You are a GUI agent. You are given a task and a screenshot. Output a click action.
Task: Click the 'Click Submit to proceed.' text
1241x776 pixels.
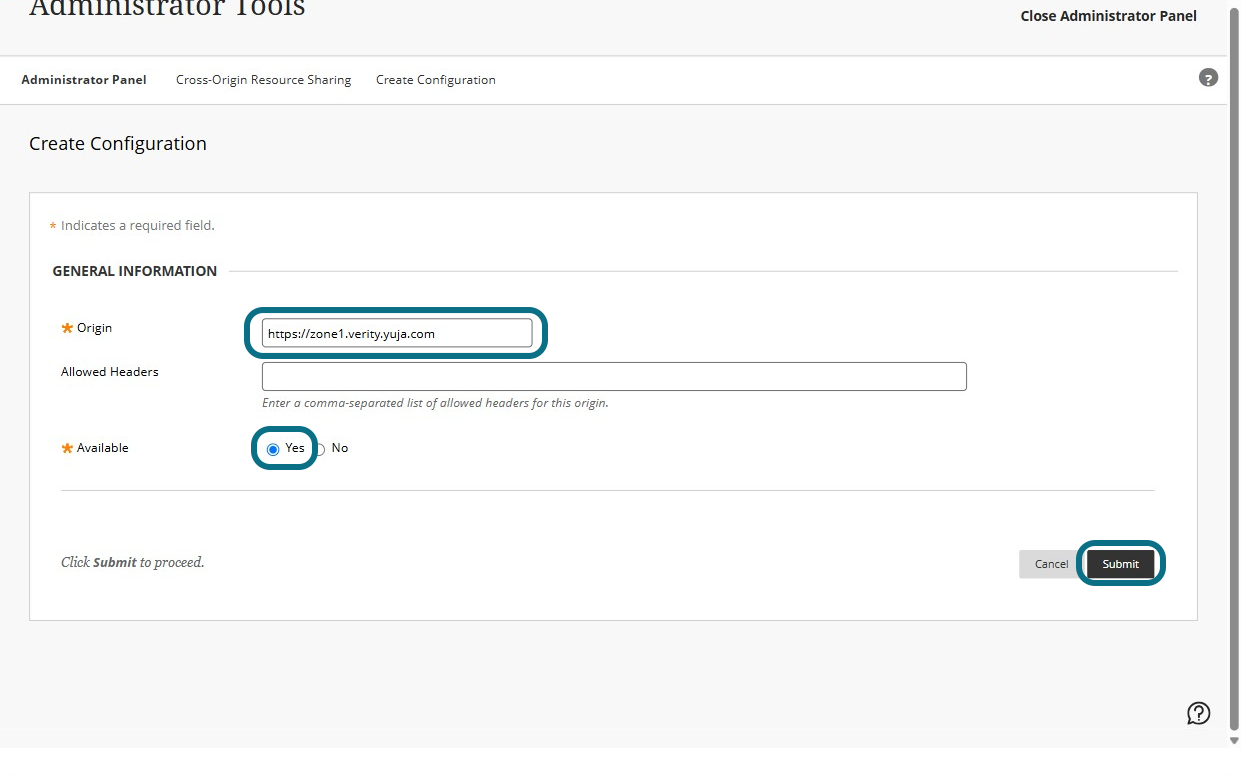133,562
